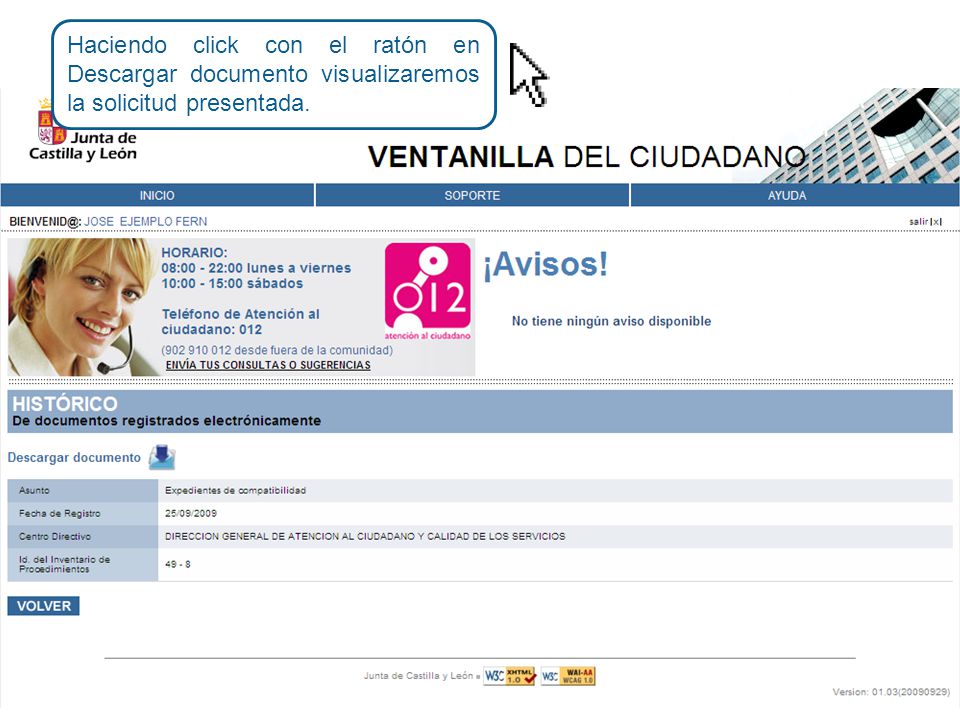Screen dimensions: 960x720
Task: Open the SOPORTE menu tab
Action: [x=472, y=195]
